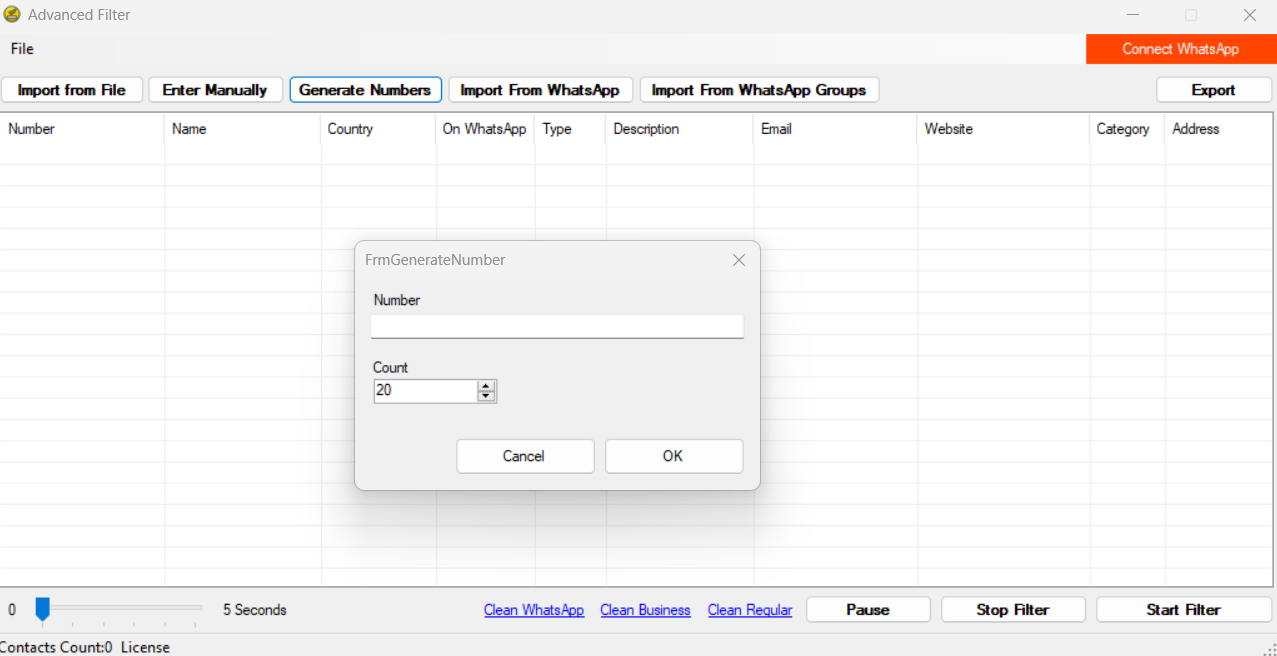Decrease Count with the down arrow
1277x656 pixels.
[x=486, y=396]
